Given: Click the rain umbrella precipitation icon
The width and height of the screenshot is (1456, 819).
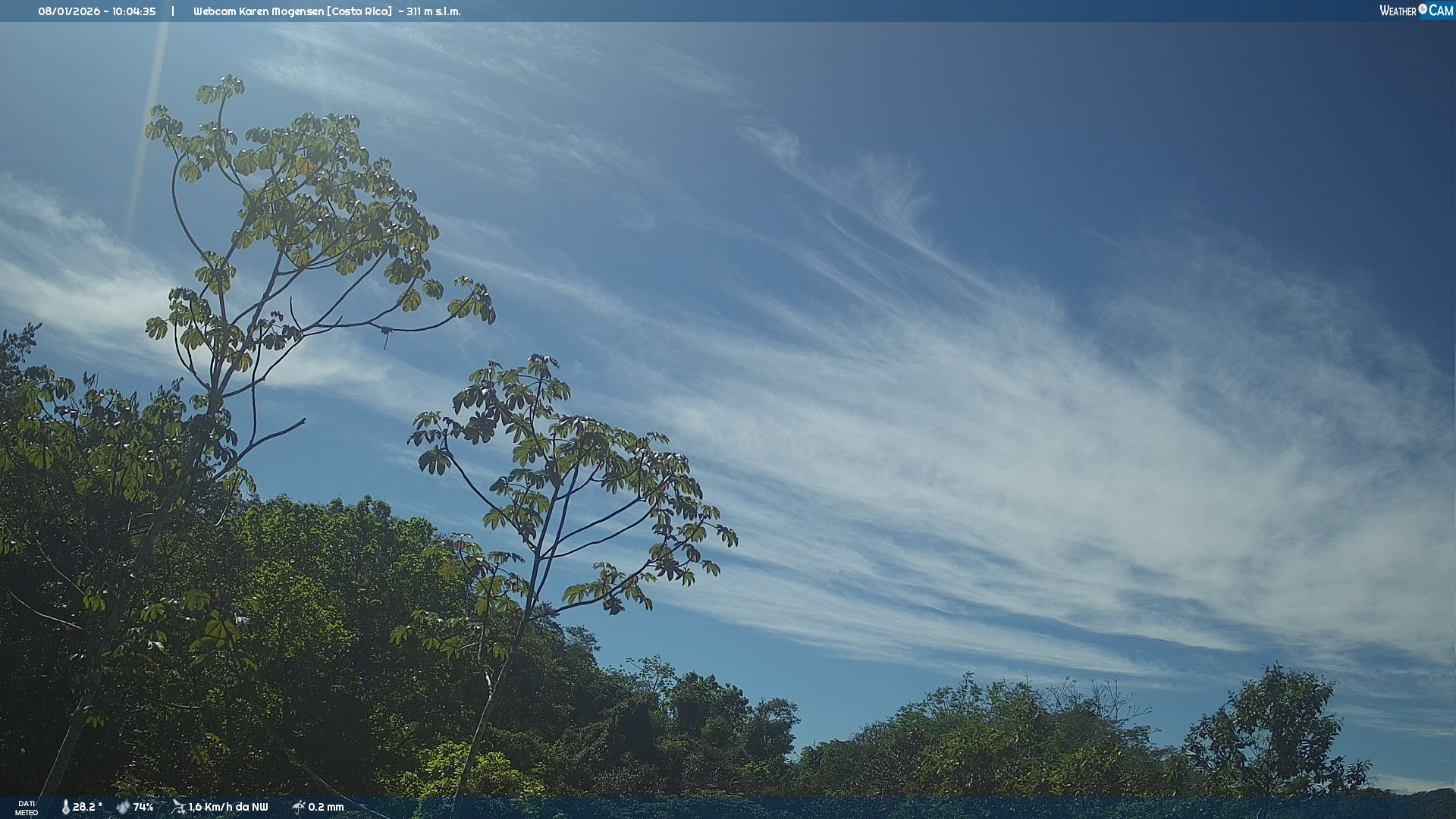Looking at the screenshot, I should click(298, 807).
